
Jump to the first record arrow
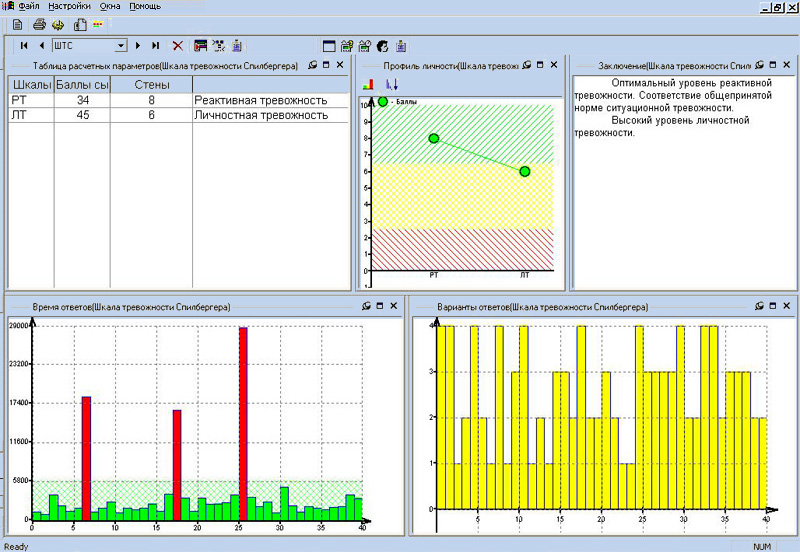pyautogui.click(x=23, y=45)
